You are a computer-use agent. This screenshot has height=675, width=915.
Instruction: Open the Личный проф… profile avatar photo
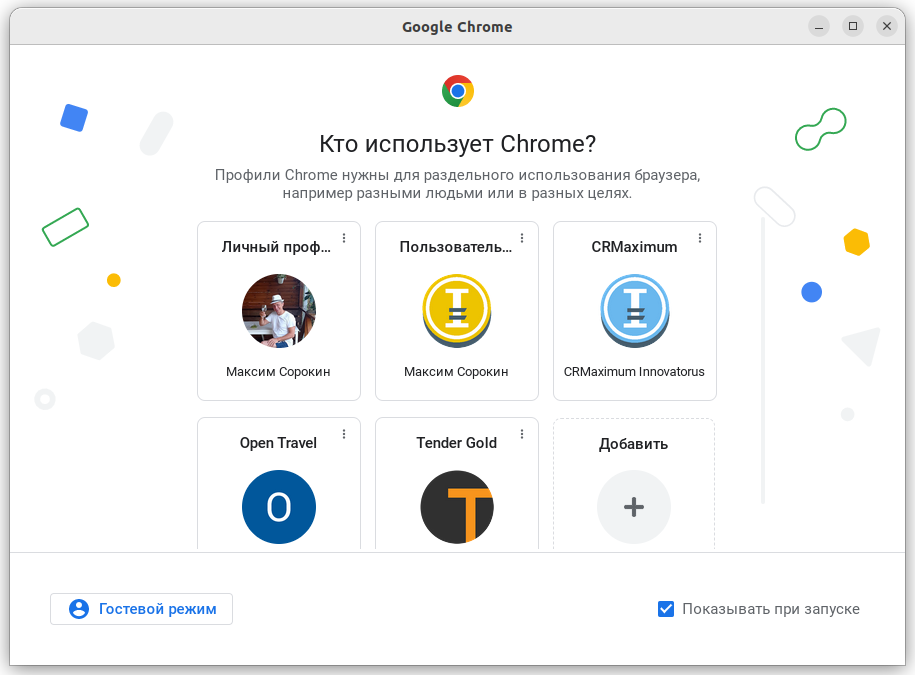coord(279,311)
